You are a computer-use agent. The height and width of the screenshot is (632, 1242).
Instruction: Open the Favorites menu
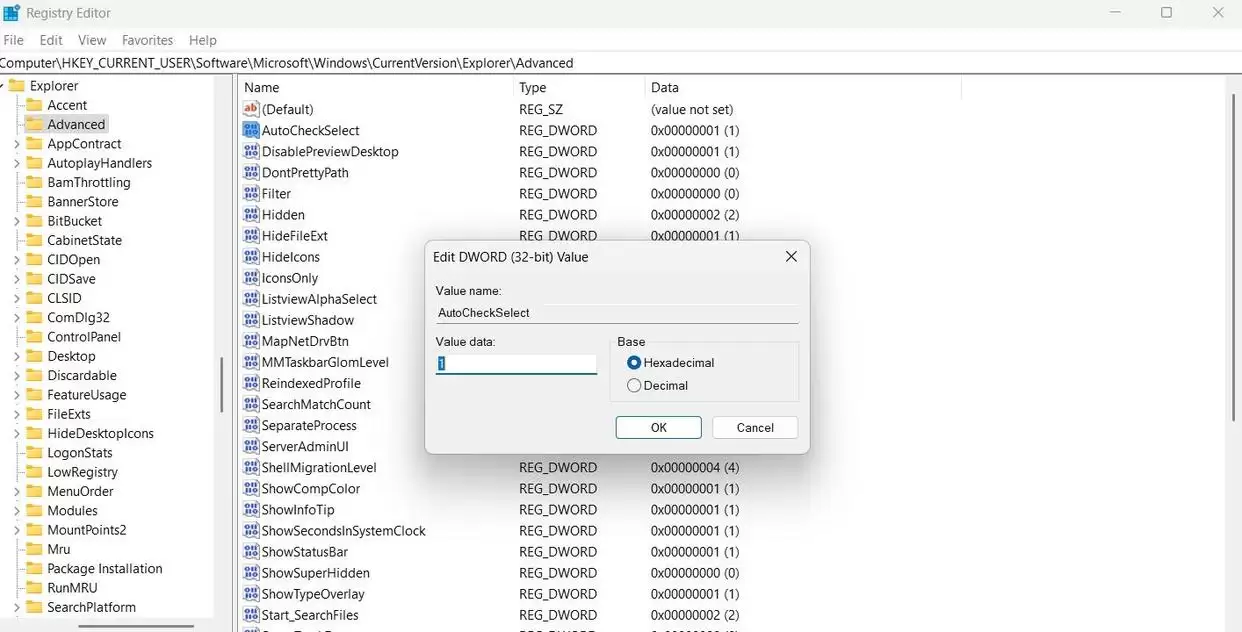(147, 40)
